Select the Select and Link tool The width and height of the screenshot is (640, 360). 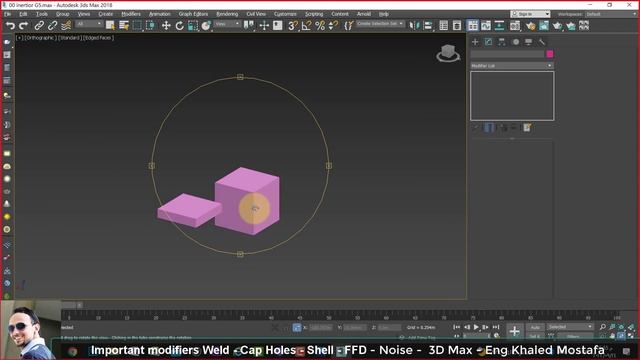pyautogui.click(x=39, y=26)
